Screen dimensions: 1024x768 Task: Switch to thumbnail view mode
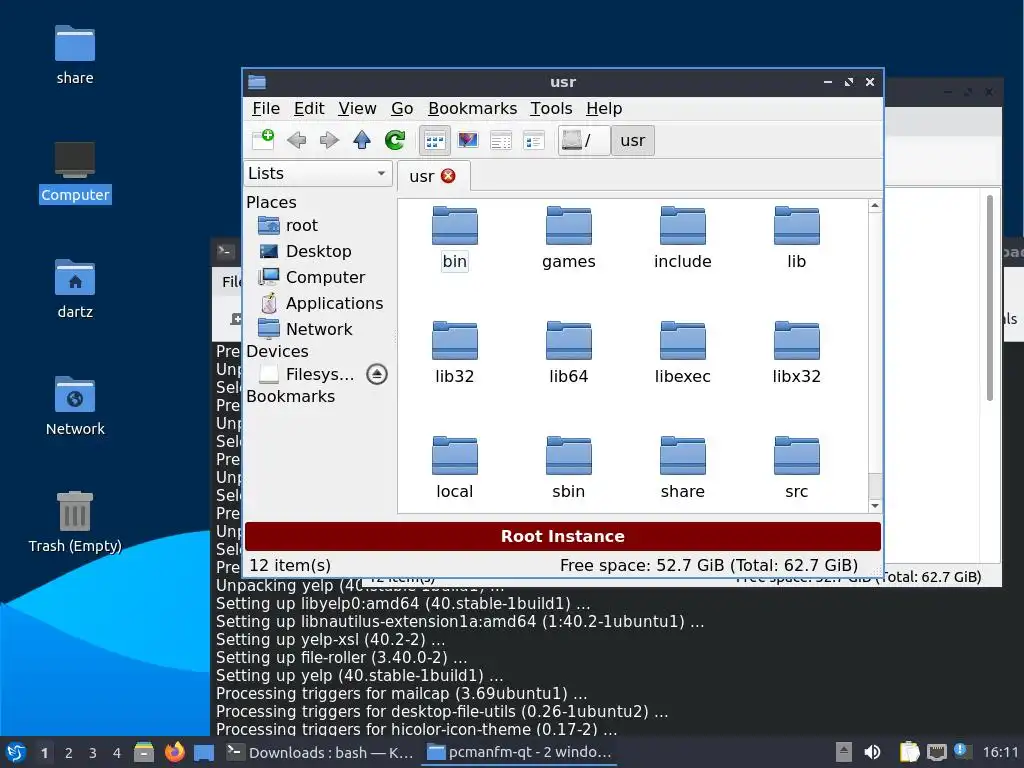(468, 140)
